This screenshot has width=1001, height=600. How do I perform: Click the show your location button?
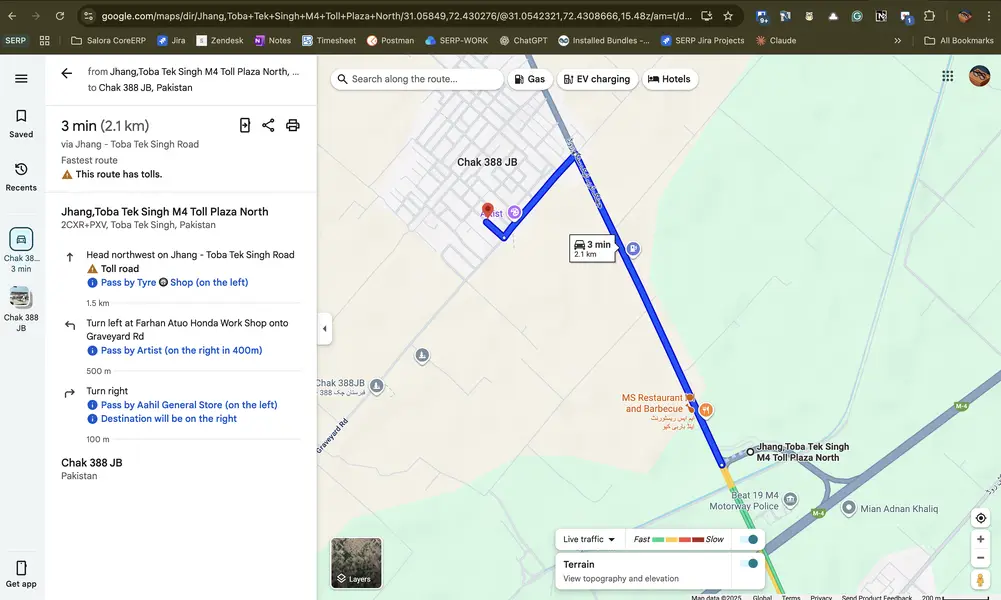[x=980, y=518]
